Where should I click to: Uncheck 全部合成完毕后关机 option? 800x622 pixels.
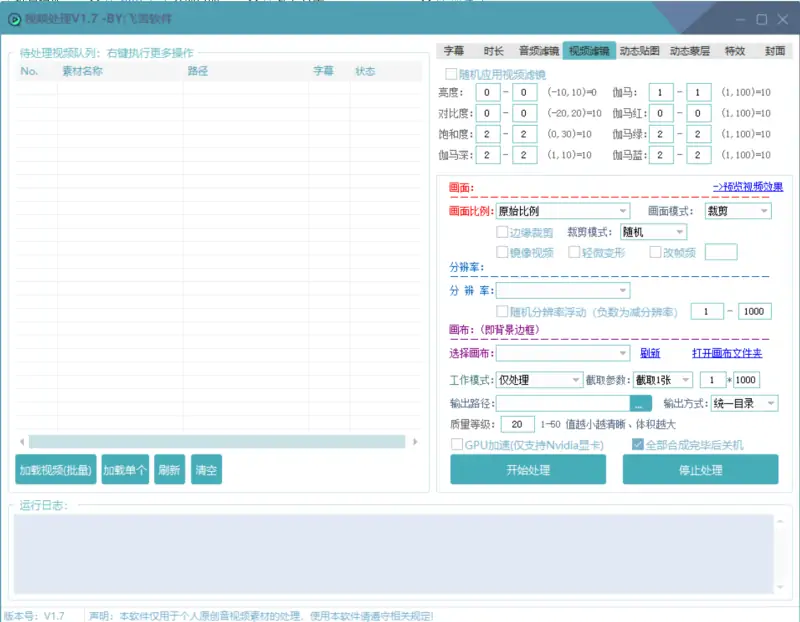(x=637, y=445)
